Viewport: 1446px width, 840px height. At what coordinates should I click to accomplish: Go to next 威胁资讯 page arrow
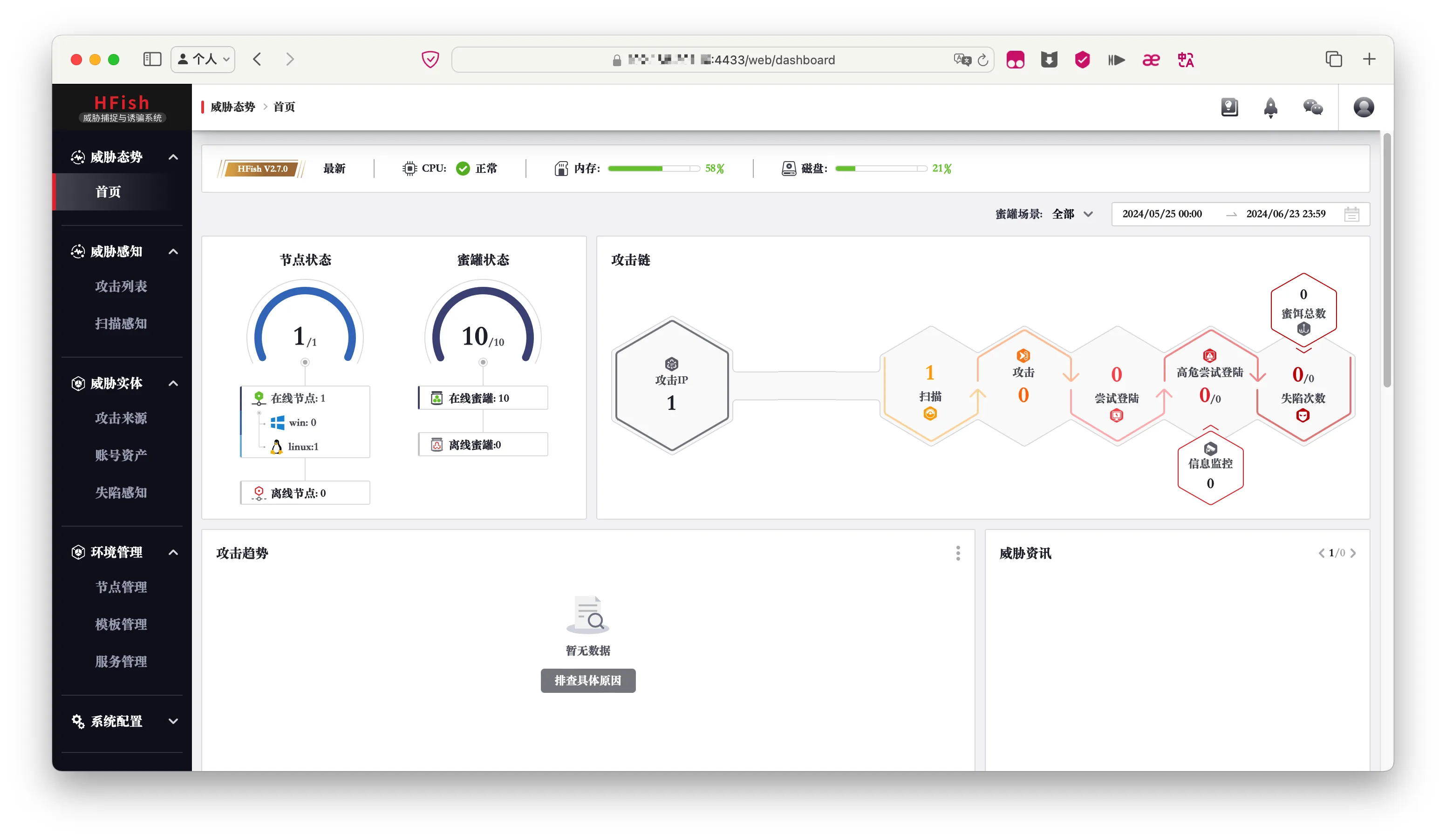(1353, 553)
